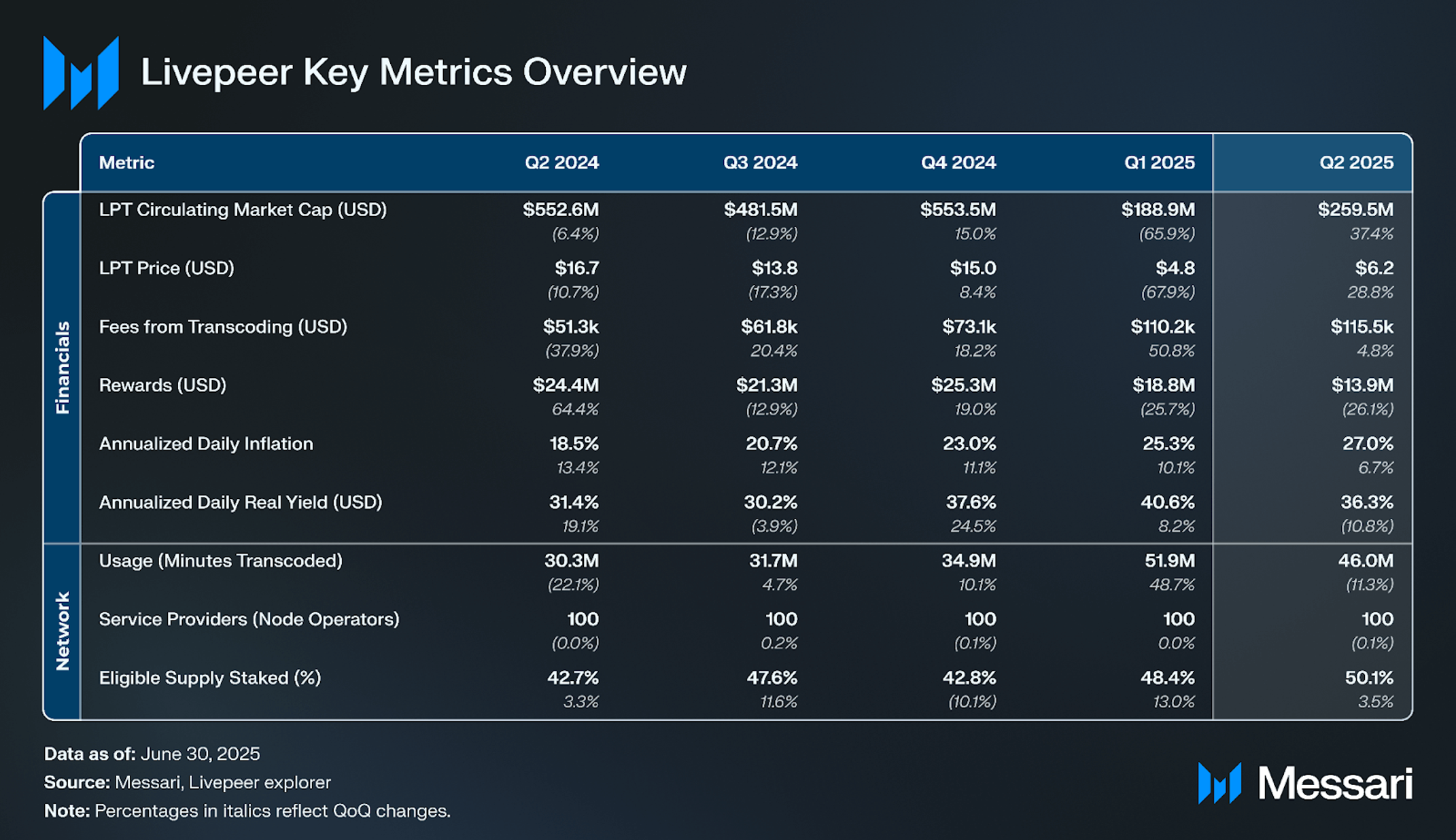Click the 'Data as of: June 30, 2025' line
The width and height of the screenshot is (1456, 840).
[x=152, y=754]
